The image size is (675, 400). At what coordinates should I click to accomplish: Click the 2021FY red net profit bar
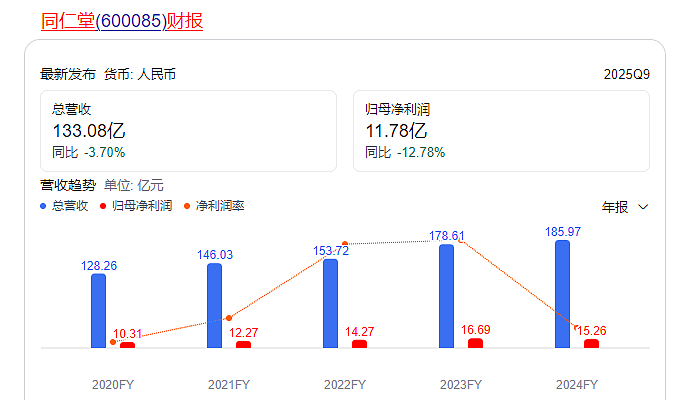point(243,344)
